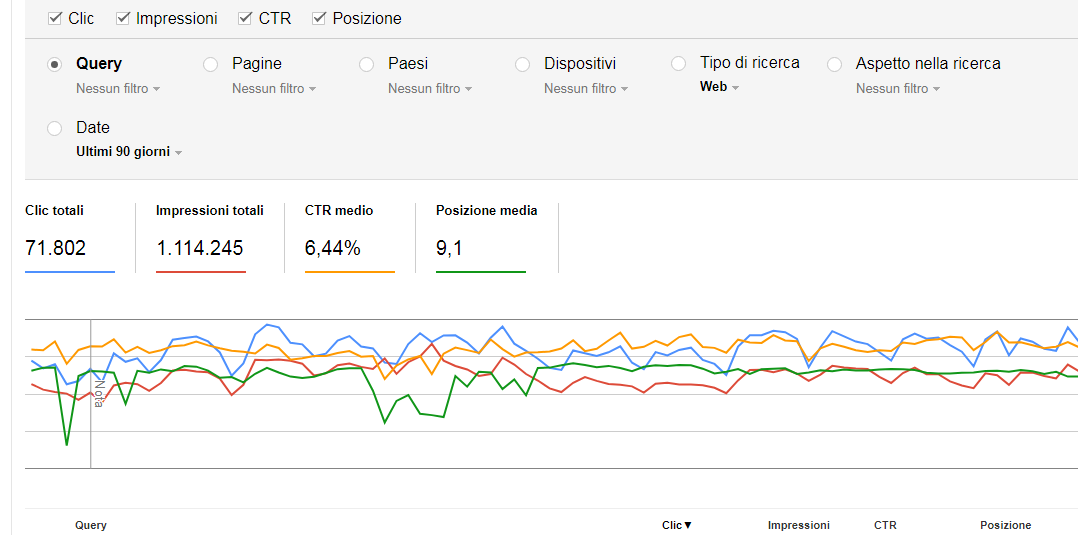
Task: Open the Web search type dropdown
Action: pyautogui.click(x=719, y=87)
